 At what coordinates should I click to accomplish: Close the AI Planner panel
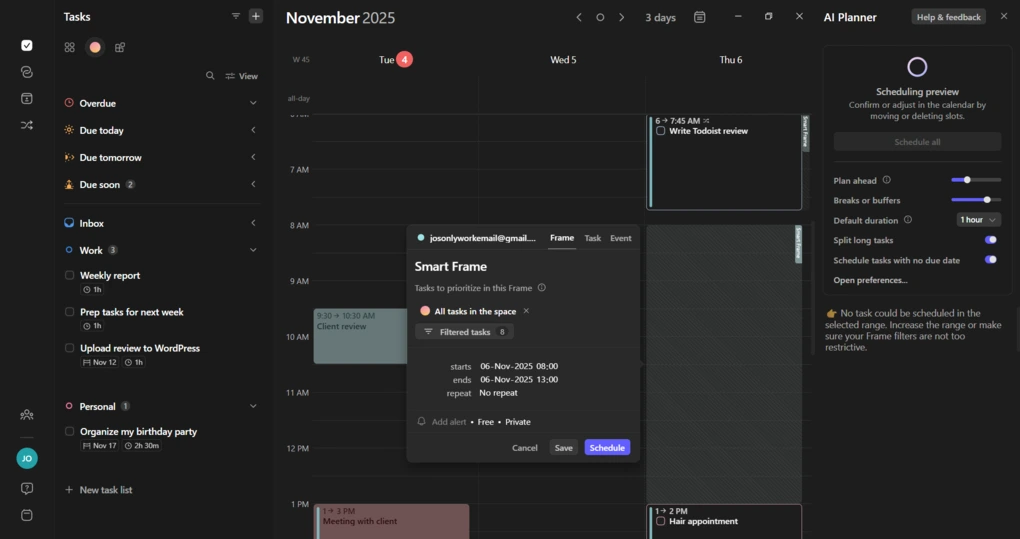tap(1004, 16)
